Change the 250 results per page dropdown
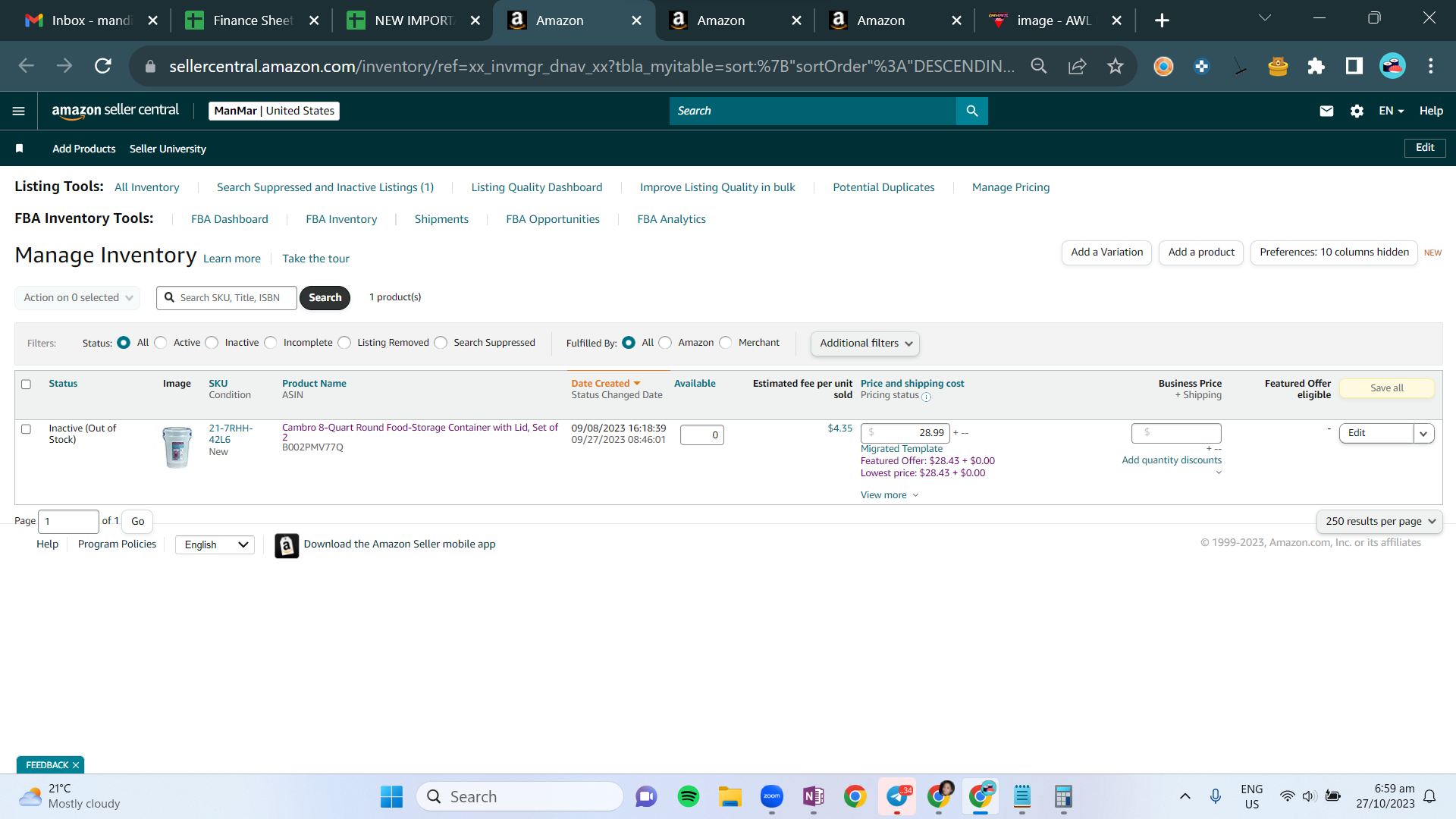This screenshot has width=1456, height=819. point(1379,522)
